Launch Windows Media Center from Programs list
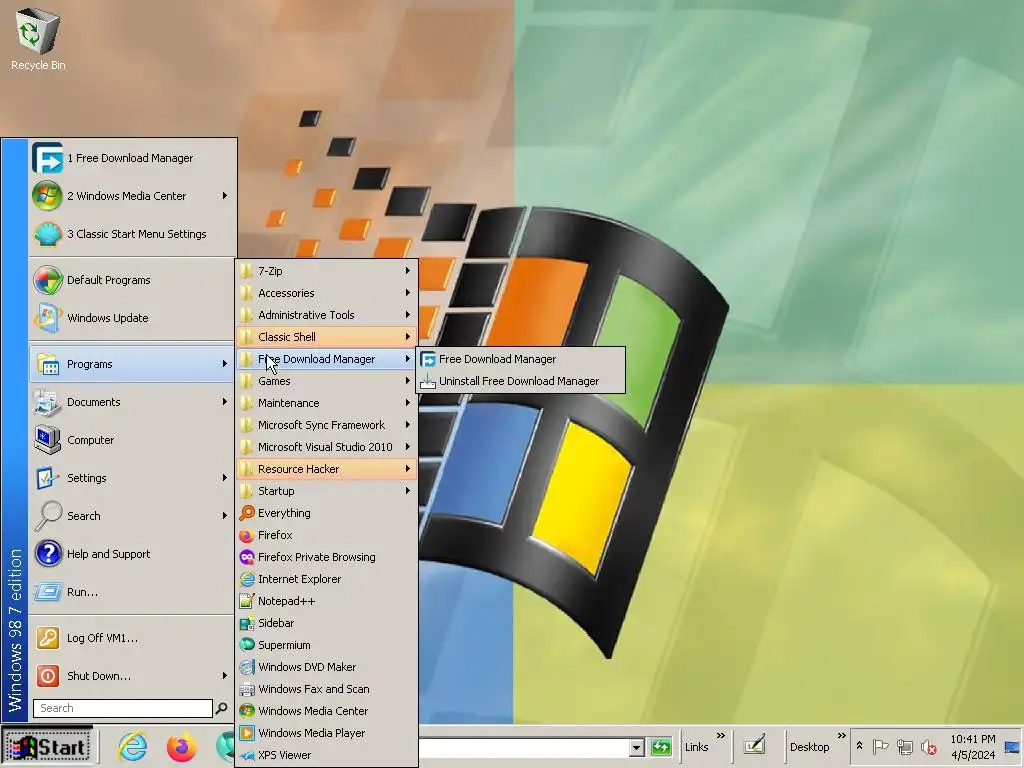 pos(327,711)
